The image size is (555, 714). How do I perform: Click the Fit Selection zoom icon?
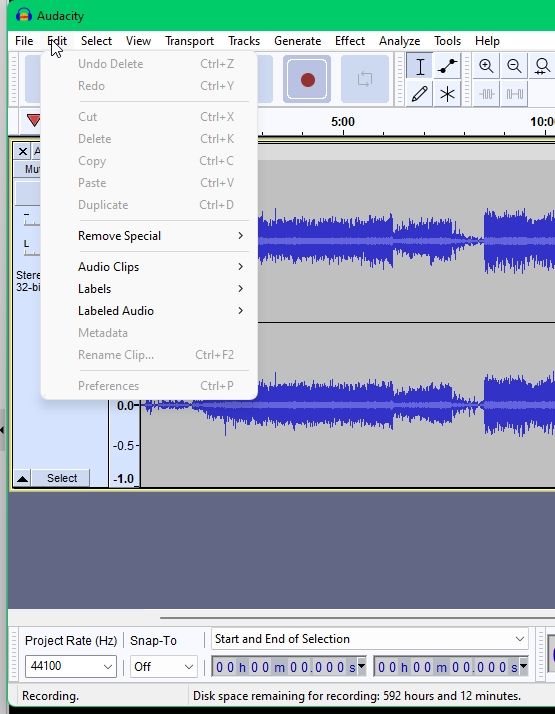point(542,66)
